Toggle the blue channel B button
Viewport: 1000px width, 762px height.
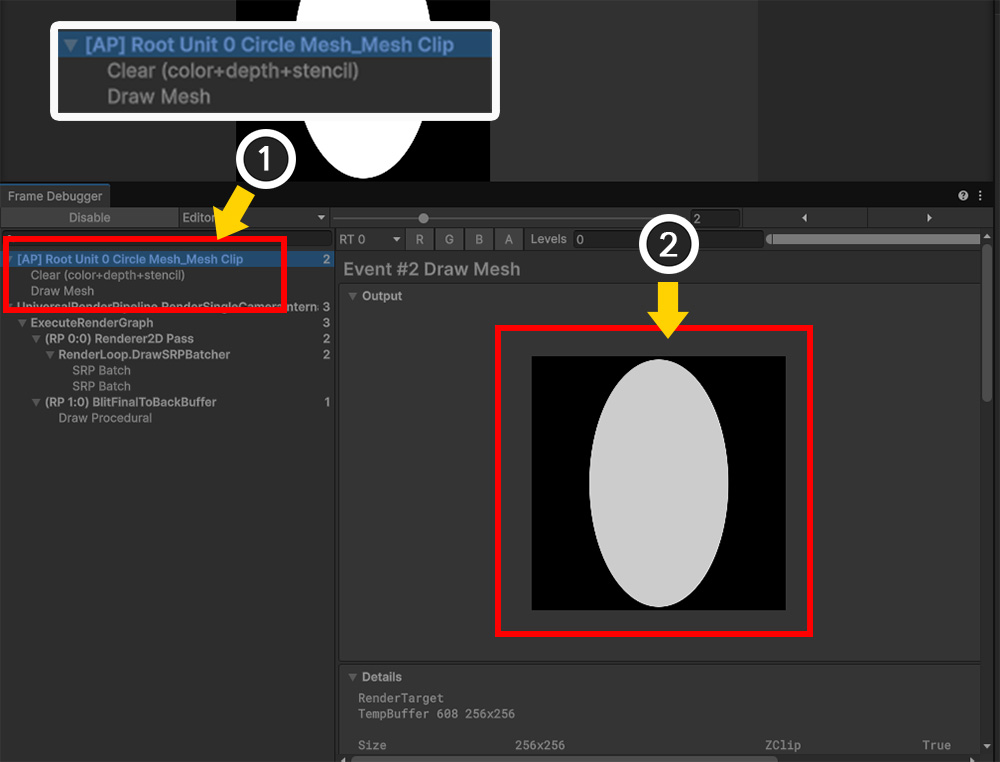point(479,239)
